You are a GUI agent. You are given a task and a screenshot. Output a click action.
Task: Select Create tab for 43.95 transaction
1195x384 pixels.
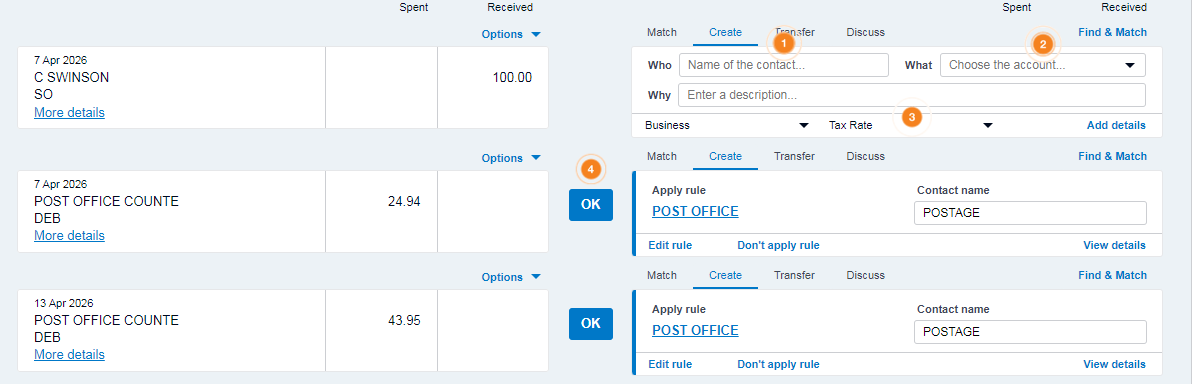(726, 275)
